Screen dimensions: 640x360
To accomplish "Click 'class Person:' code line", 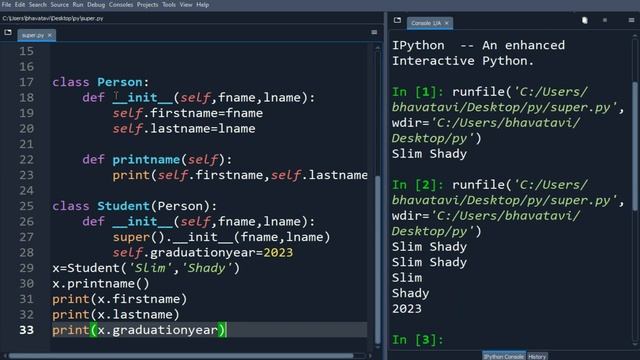I will click(x=100, y=82).
